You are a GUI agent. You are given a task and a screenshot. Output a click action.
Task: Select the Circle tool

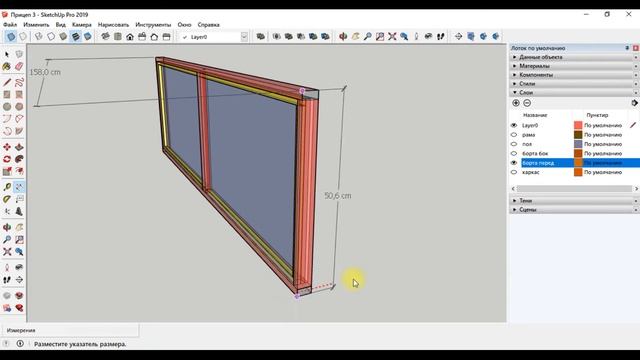[7, 107]
